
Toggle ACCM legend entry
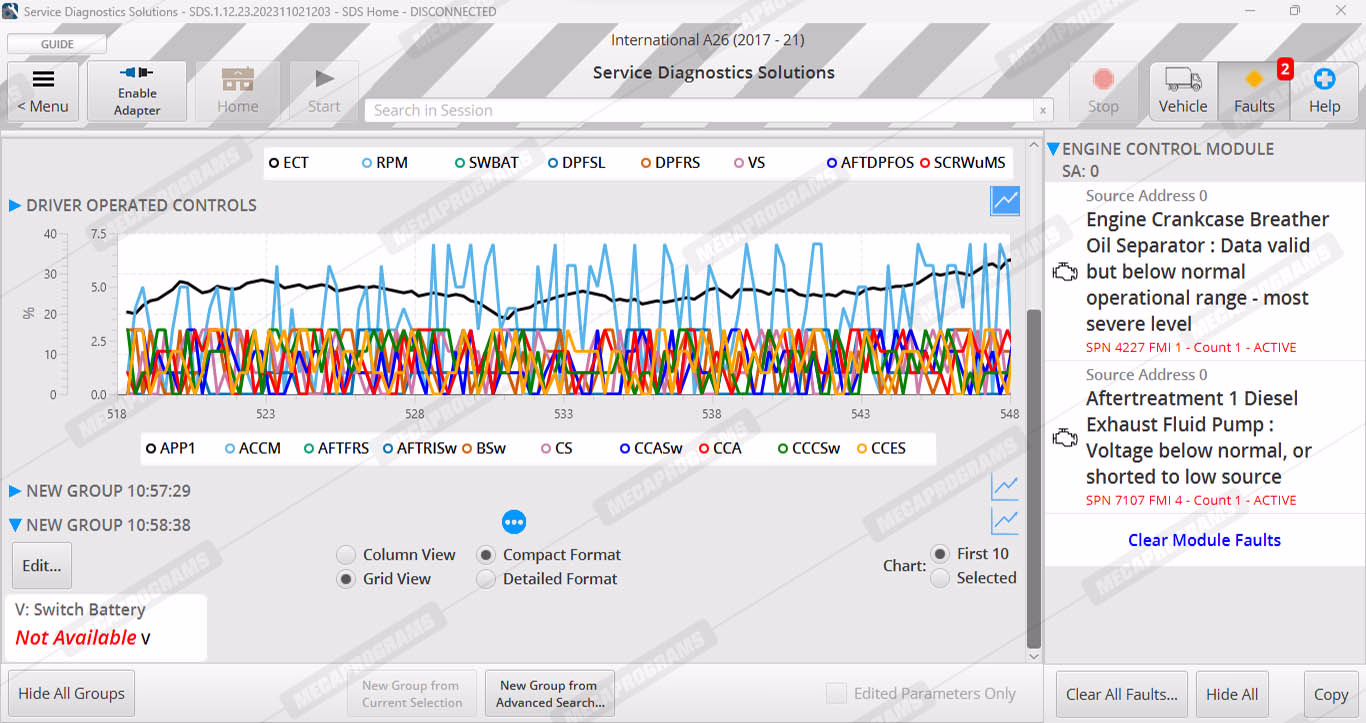(253, 448)
